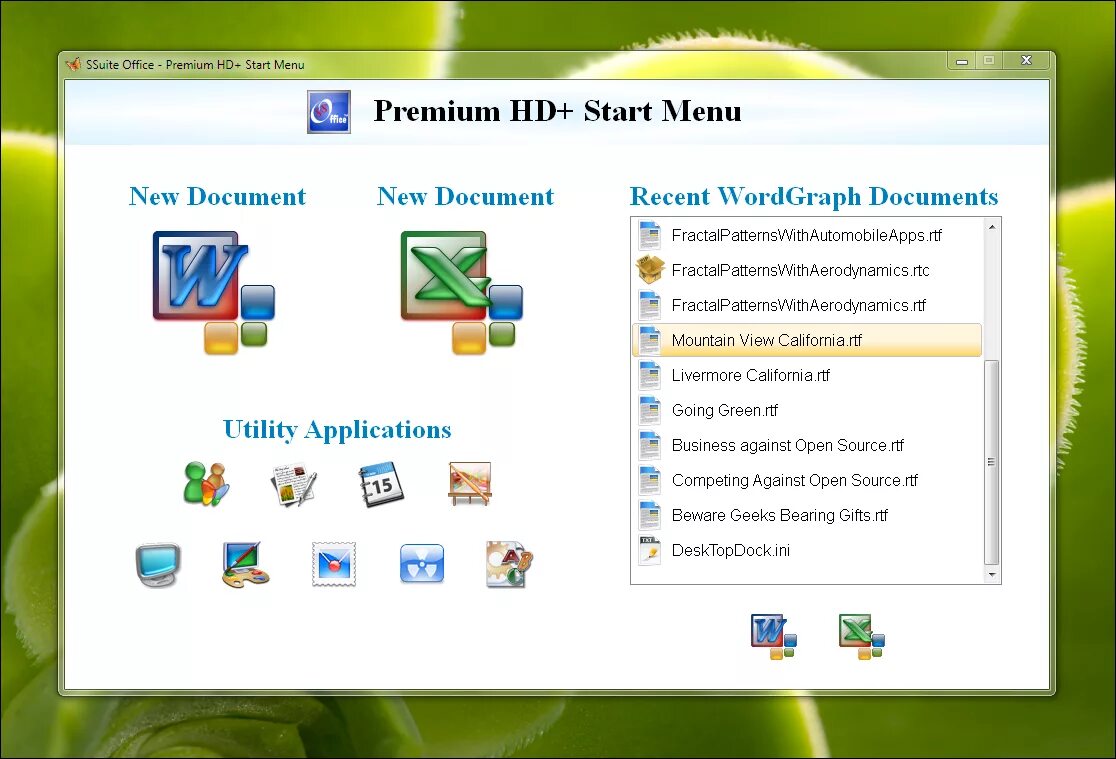Image resolution: width=1116 pixels, height=759 pixels.
Task: Open Competing Against Open Source.rtf
Action: pyautogui.click(x=806, y=480)
